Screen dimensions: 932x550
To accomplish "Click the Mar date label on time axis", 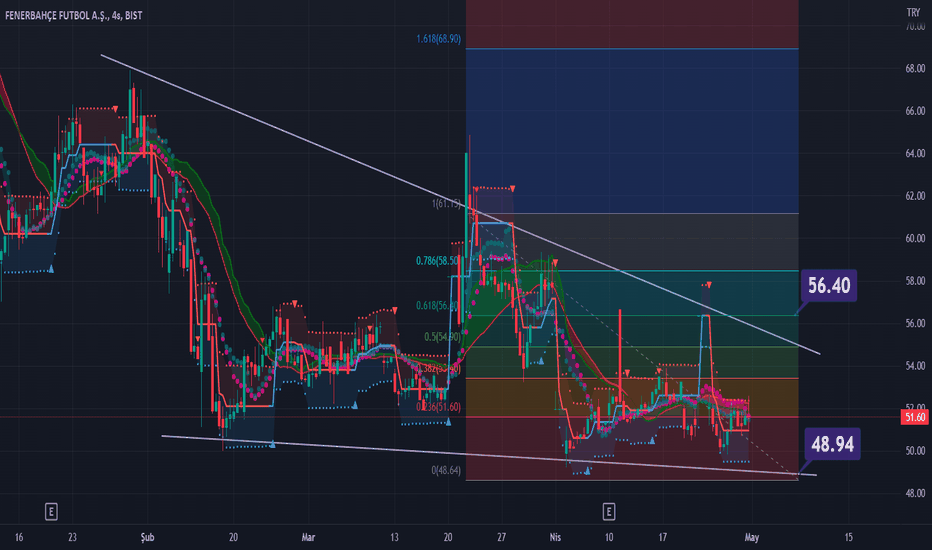I will click(x=308, y=538).
